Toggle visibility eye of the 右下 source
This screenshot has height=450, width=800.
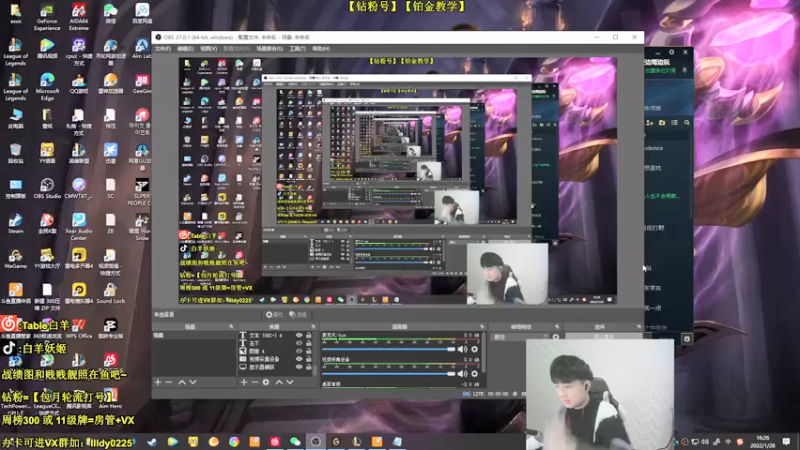[x=299, y=343]
